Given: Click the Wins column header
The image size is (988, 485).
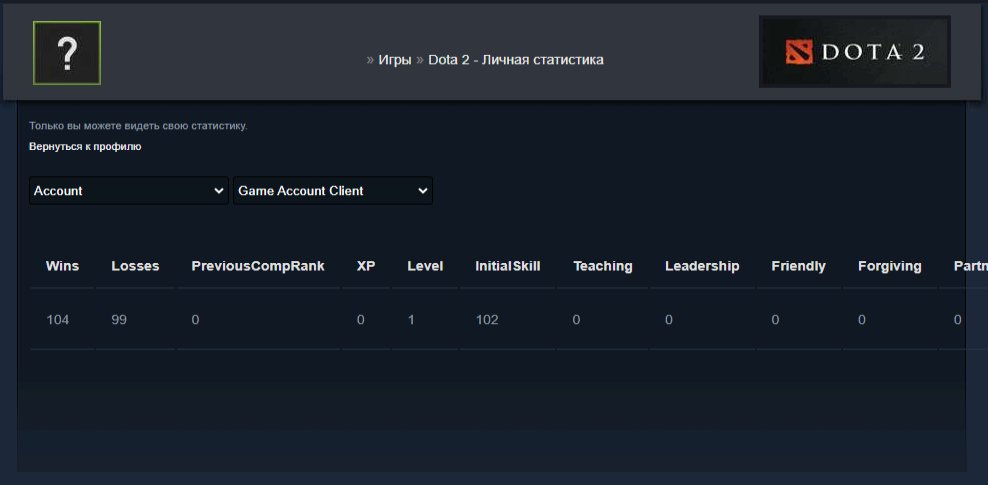Looking at the screenshot, I should coord(62,266).
